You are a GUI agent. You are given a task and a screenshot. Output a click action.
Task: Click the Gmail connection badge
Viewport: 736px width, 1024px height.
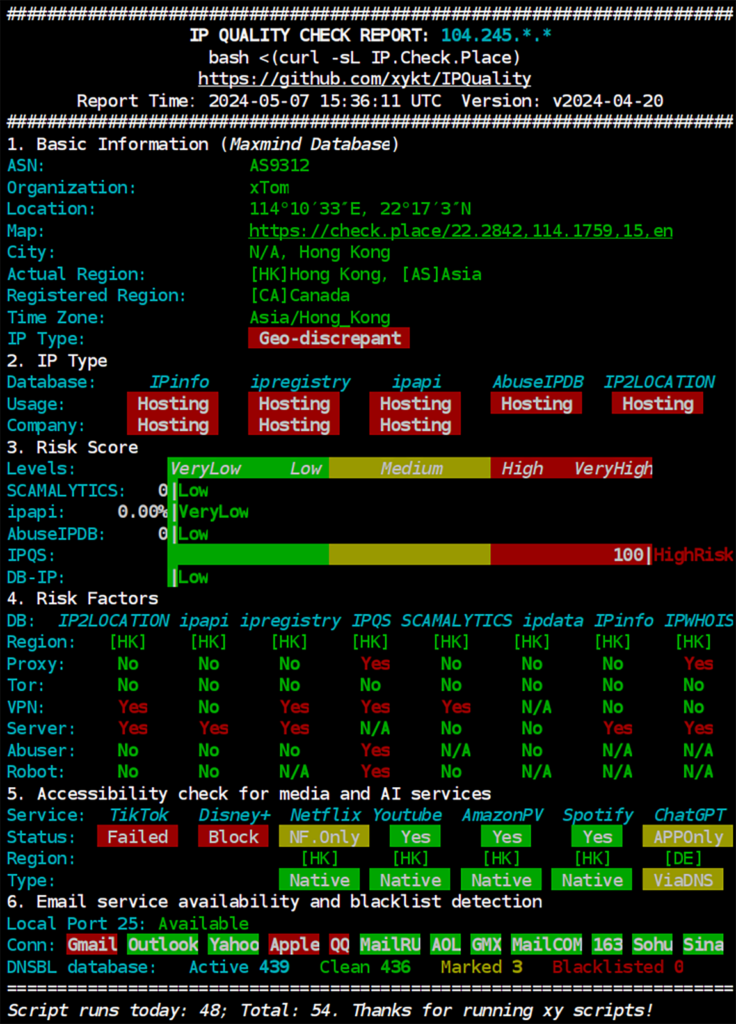92,945
